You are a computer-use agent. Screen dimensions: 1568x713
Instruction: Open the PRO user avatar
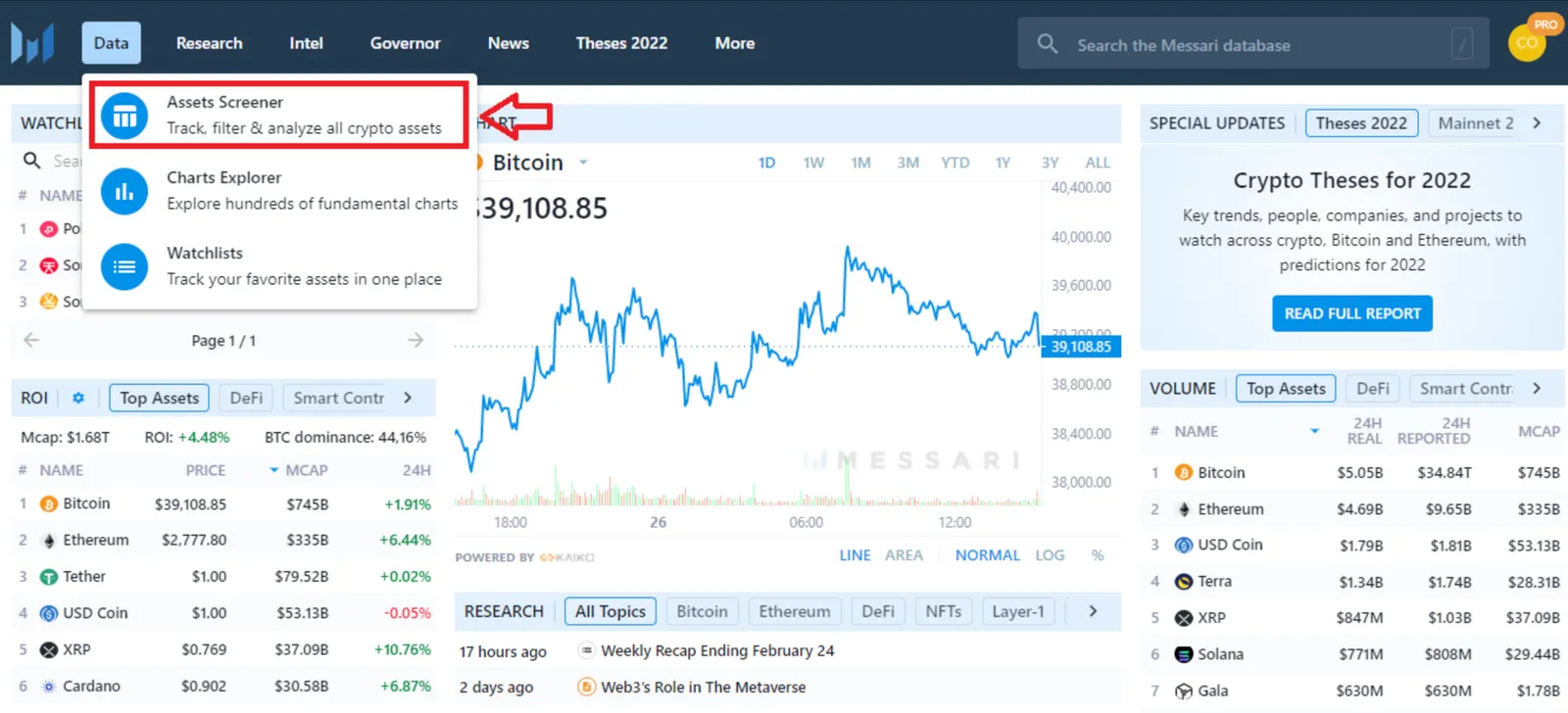tap(1527, 42)
